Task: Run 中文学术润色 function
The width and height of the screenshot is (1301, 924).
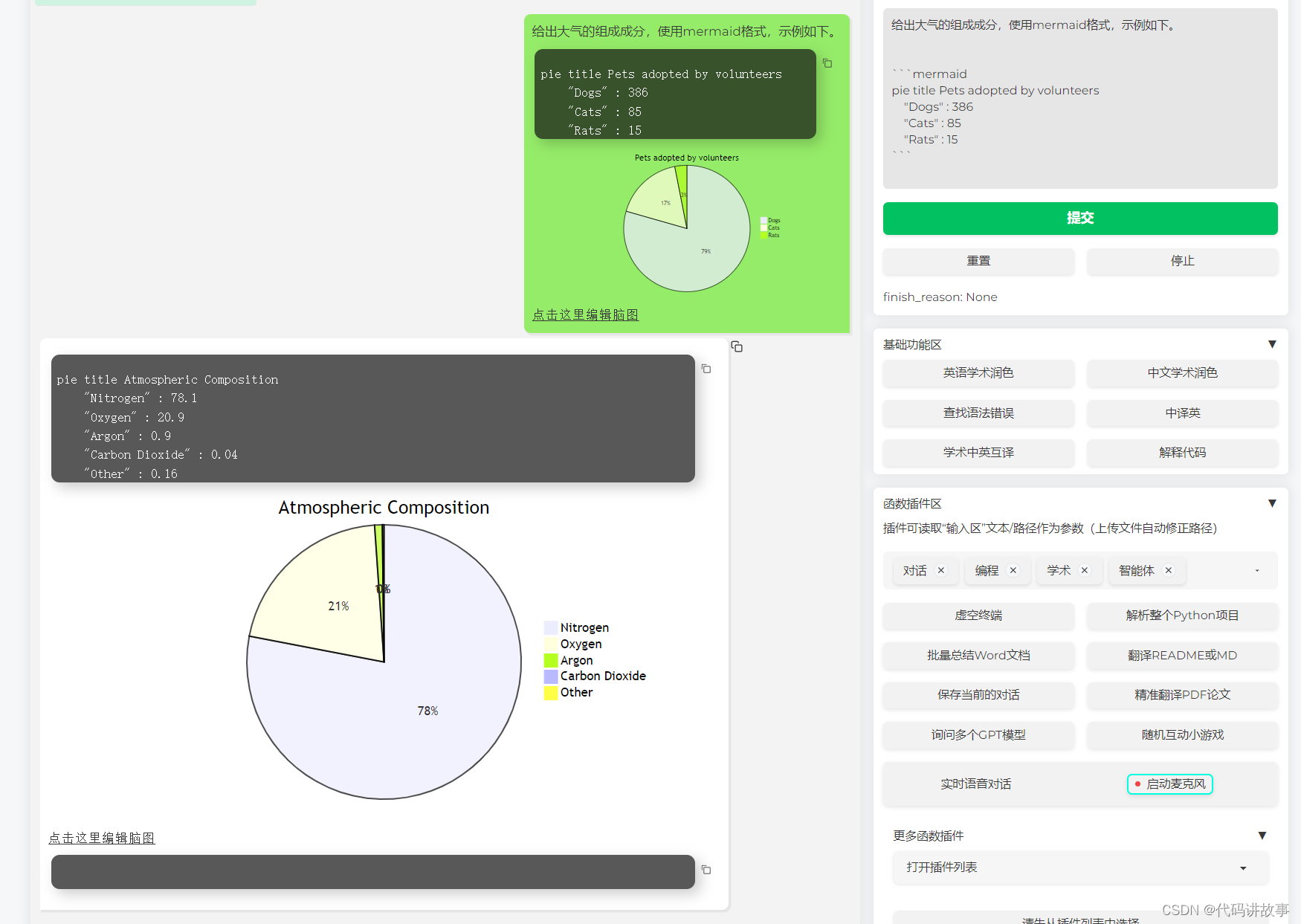Action: click(x=1182, y=373)
